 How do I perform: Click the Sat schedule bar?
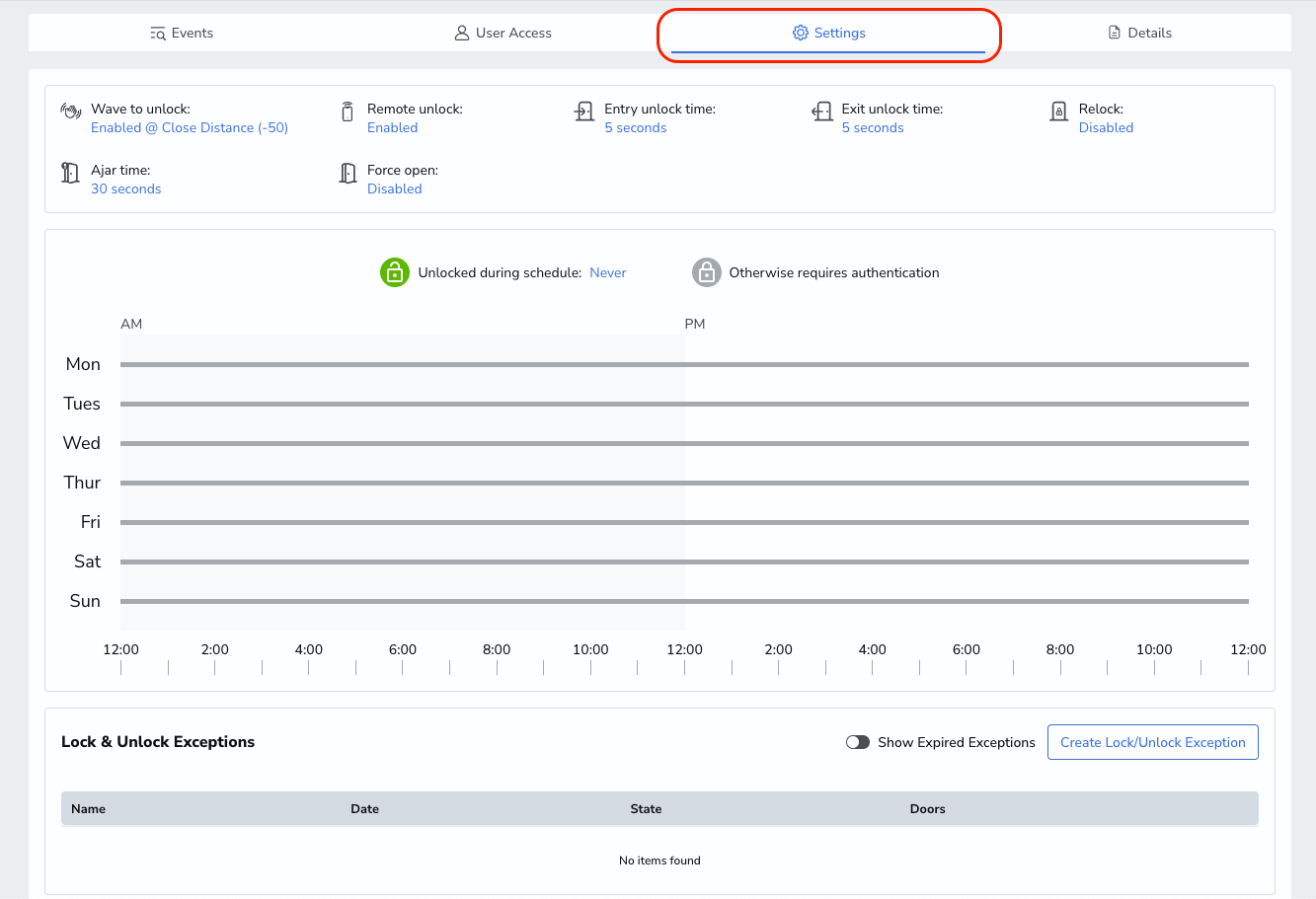(684, 562)
